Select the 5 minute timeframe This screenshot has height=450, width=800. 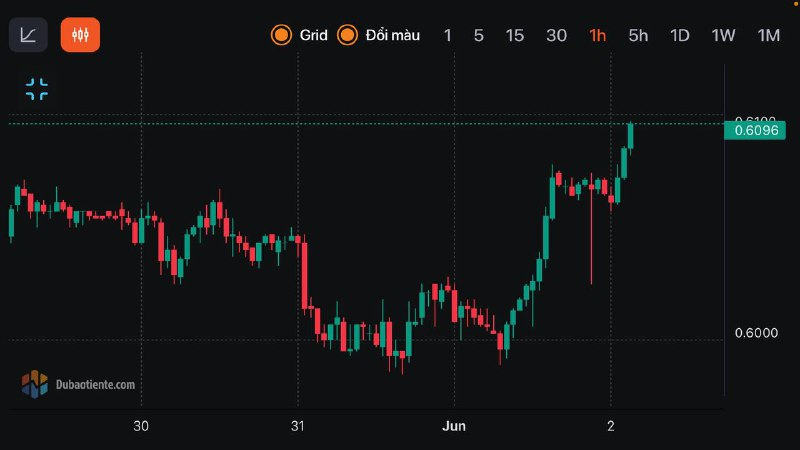click(x=479, y=35)
